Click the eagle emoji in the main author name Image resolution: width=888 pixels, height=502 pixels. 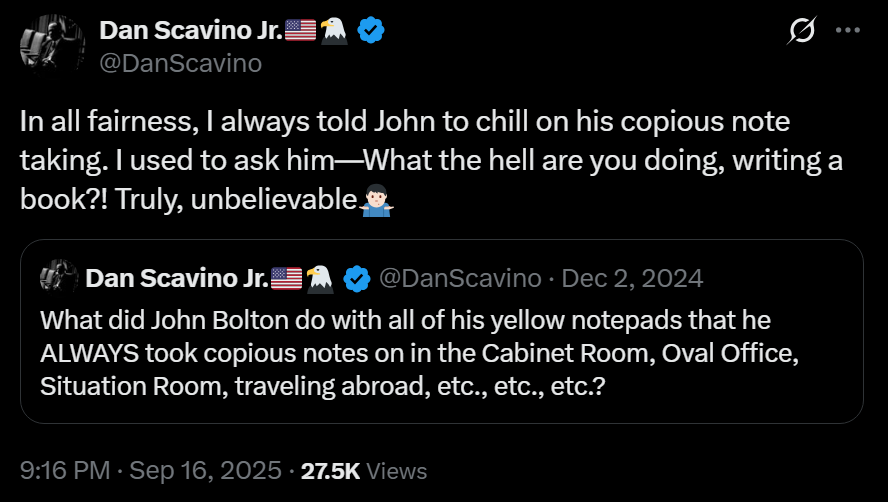[335, 31]
